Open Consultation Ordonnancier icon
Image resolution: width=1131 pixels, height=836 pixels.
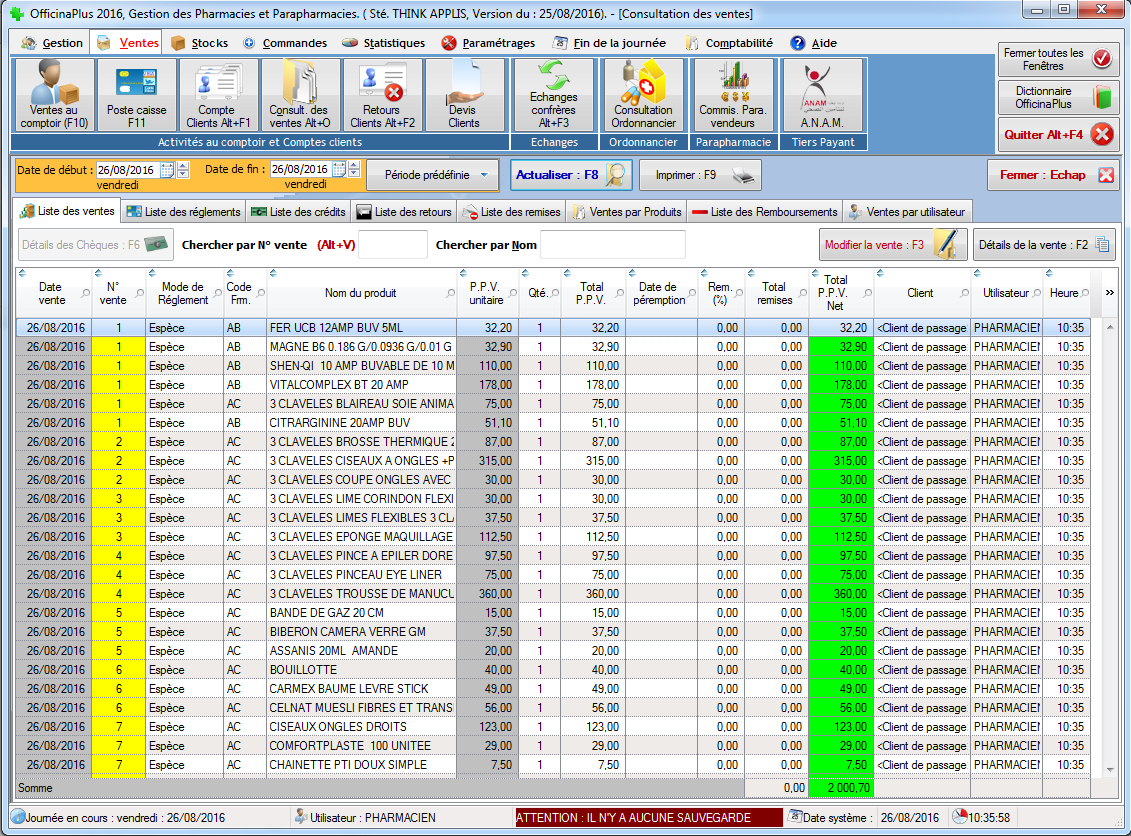tap(643, 95)
